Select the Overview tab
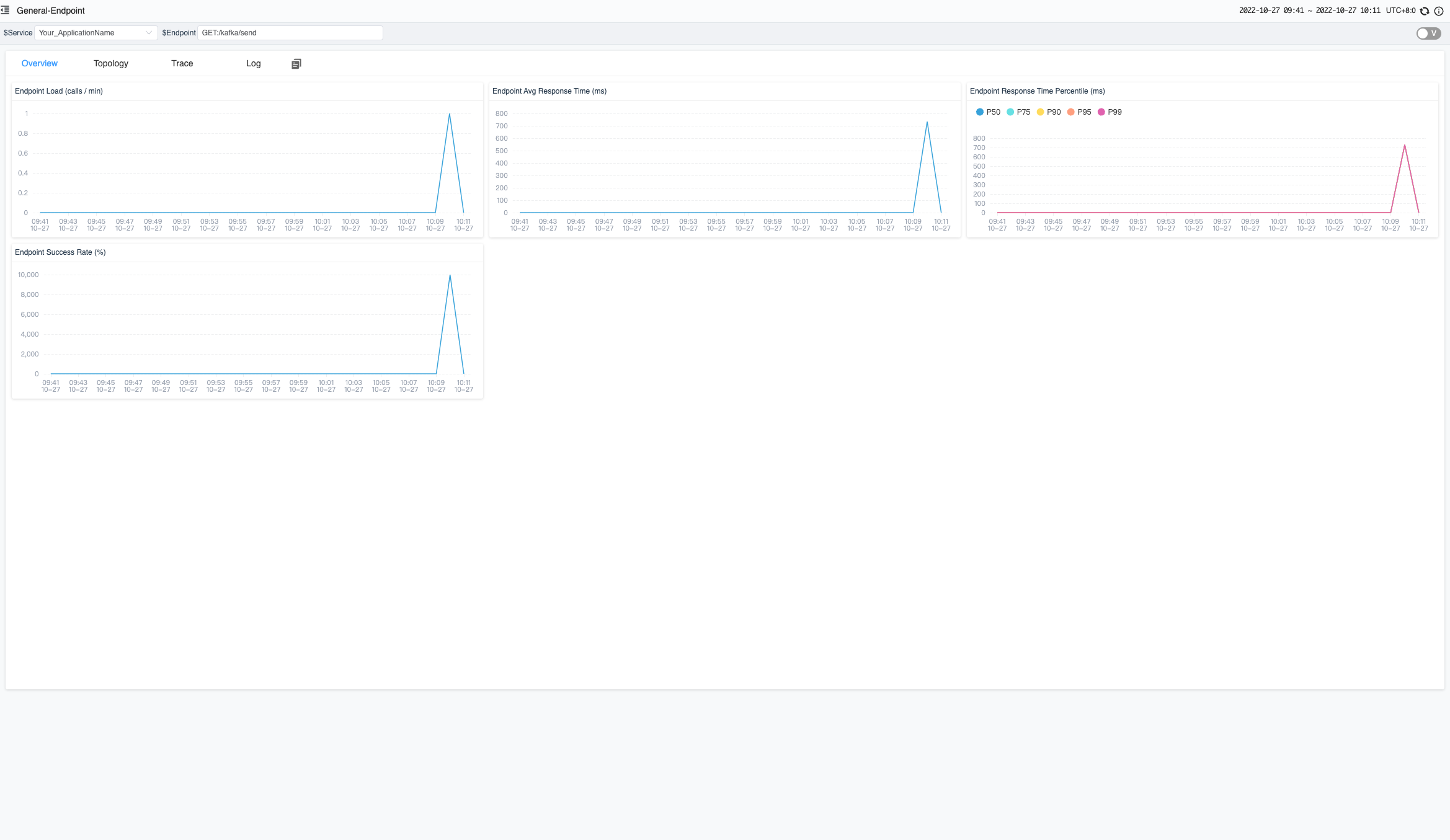The image size is (1450, 840). coord(40,63)
